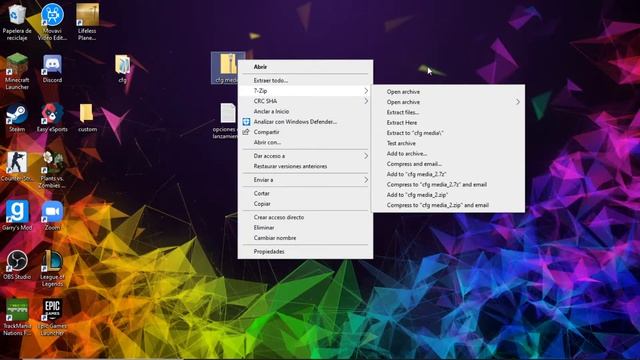
Task: Select the Discord desktop shortcut
Action: [52, 69]
